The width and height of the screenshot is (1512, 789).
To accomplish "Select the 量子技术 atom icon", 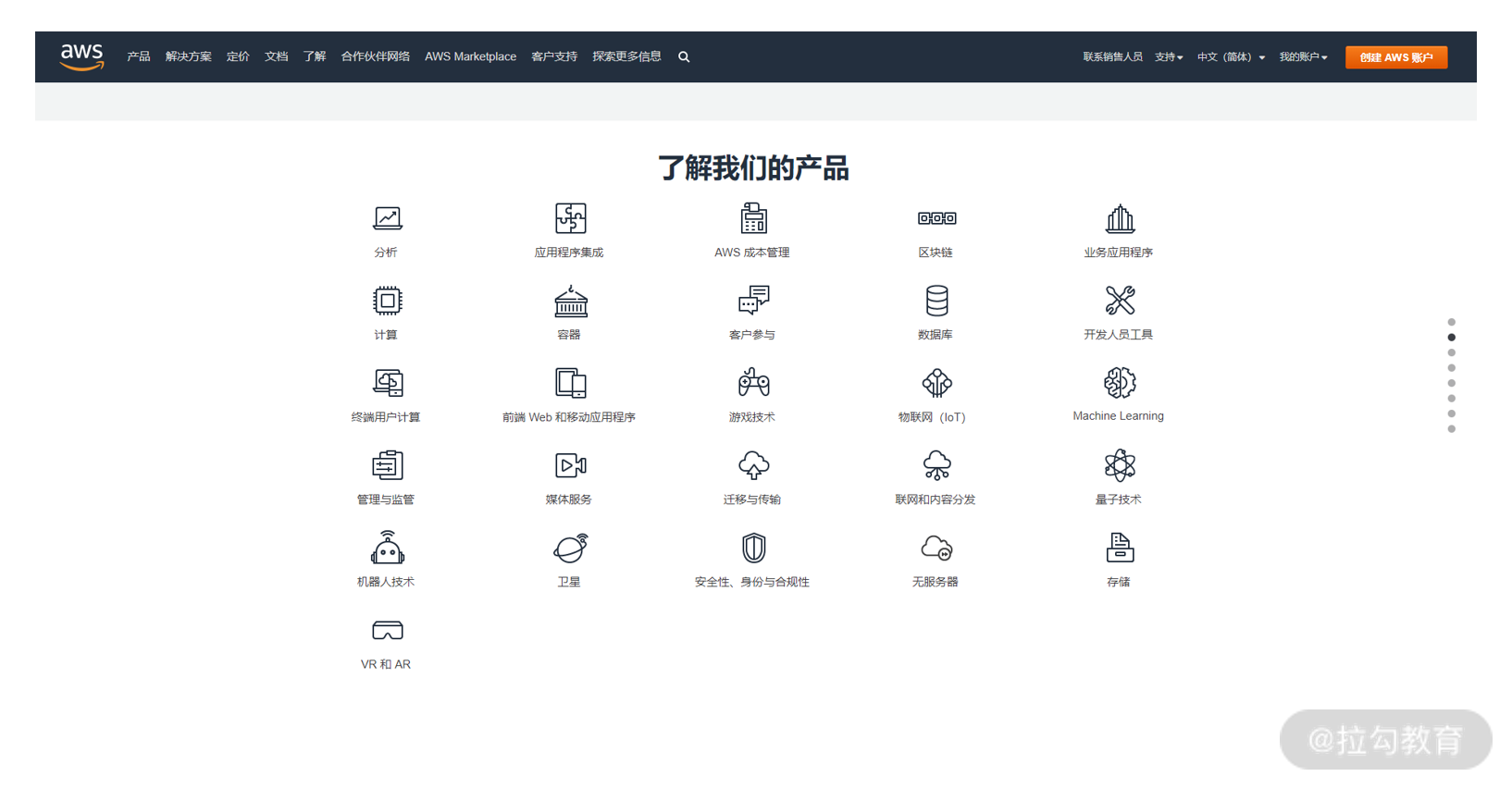I will tap(1120, 465).
